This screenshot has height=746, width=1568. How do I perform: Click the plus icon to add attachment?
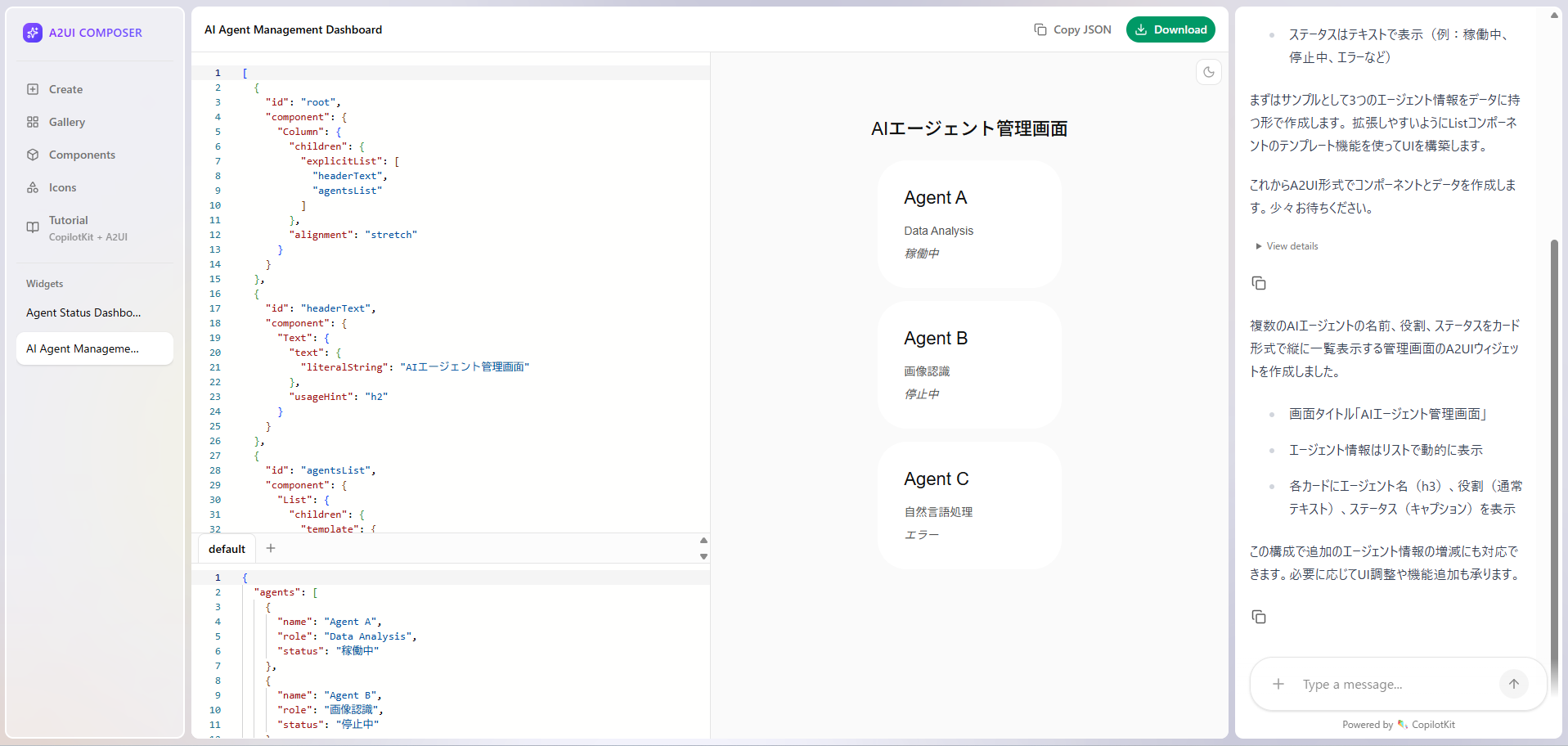[1278, 684]
